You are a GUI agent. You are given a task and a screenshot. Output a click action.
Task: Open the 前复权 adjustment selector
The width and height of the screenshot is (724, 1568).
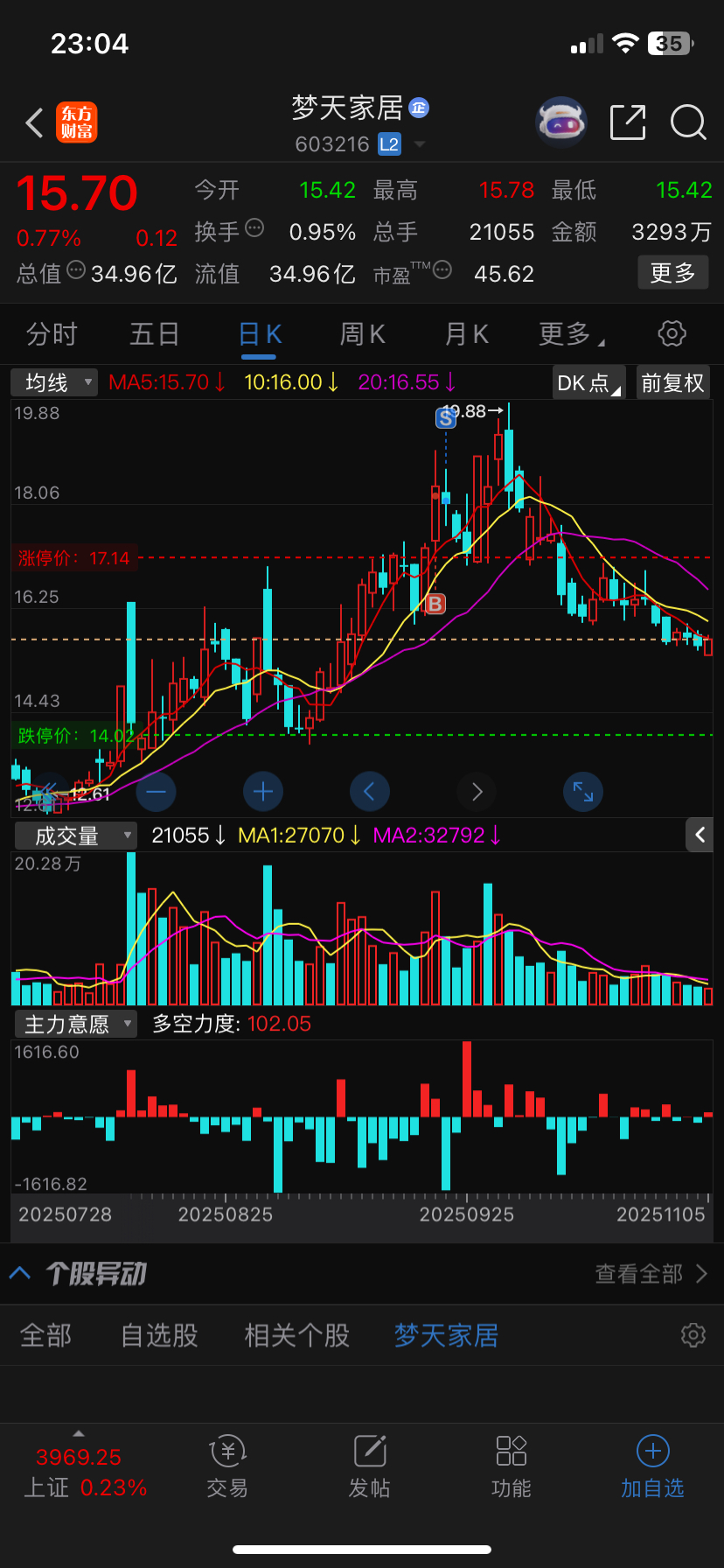point(672,382)
